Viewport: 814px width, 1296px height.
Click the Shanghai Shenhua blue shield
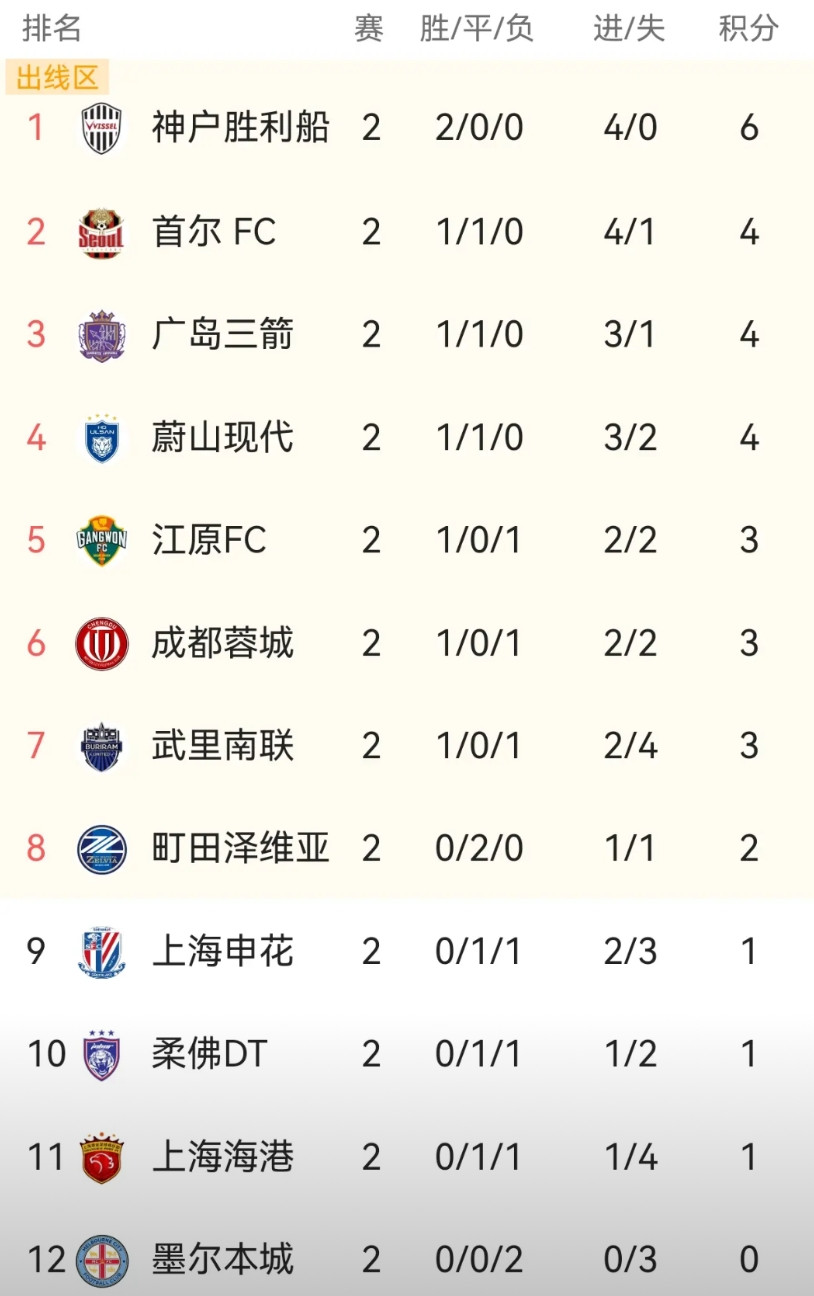tap(101, 952)
